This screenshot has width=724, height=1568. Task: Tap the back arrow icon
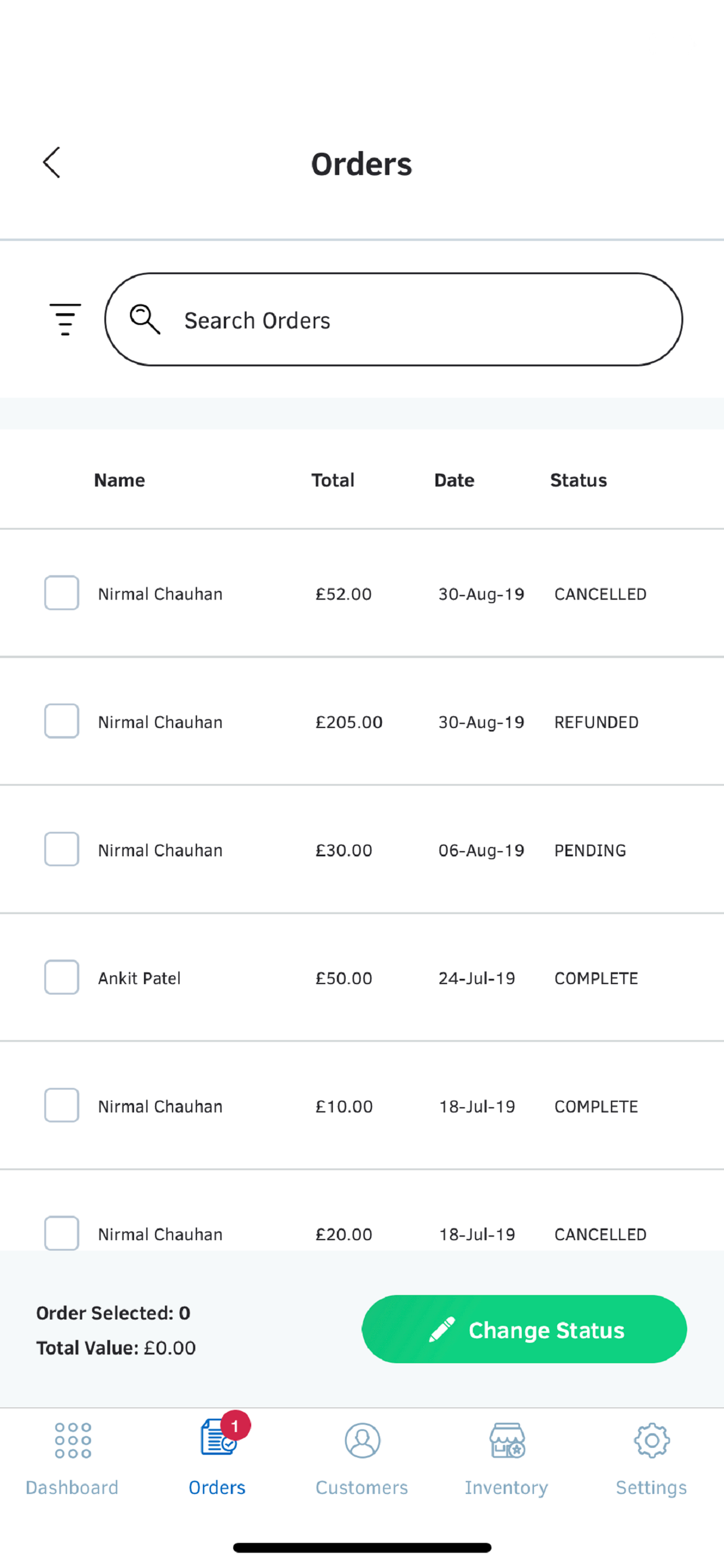click(52, 163)
